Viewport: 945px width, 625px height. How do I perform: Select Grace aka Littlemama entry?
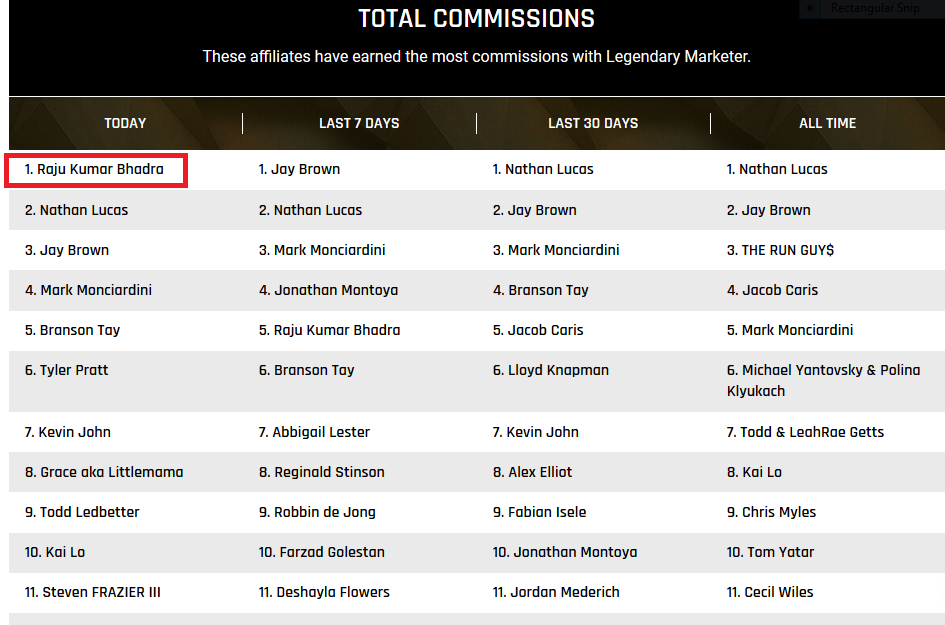click(x=104, y=472)
